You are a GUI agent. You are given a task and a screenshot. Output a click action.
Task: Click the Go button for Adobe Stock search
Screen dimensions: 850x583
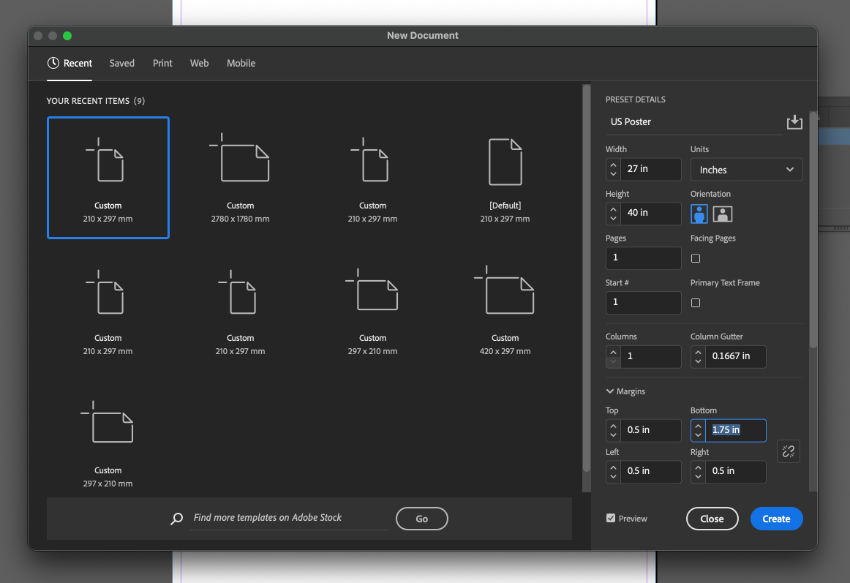pyautogui.click(x=422, y=518)
